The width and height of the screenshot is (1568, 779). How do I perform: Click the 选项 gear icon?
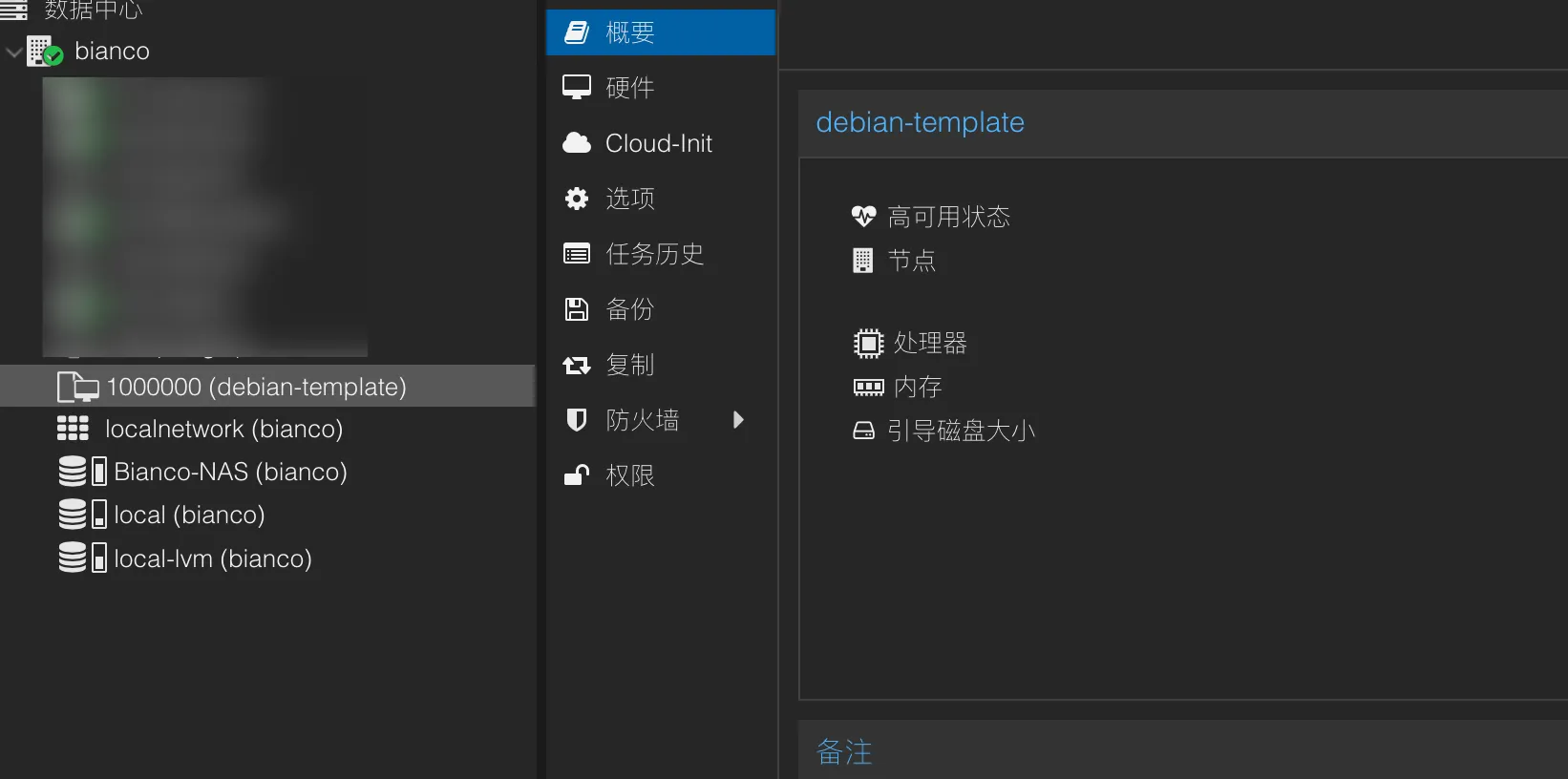pyautogui.click(x=577, y=199)
